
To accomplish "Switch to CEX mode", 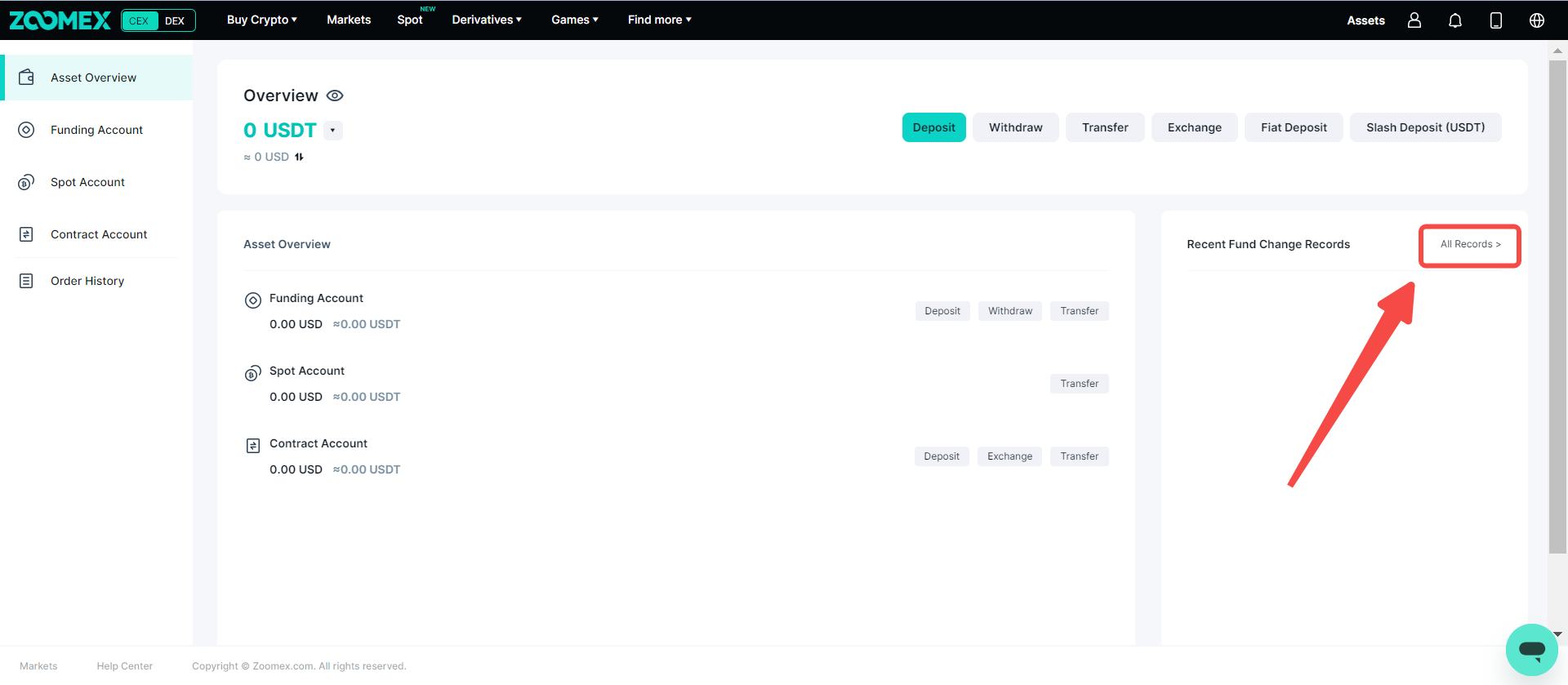I will tap(139, 20).
